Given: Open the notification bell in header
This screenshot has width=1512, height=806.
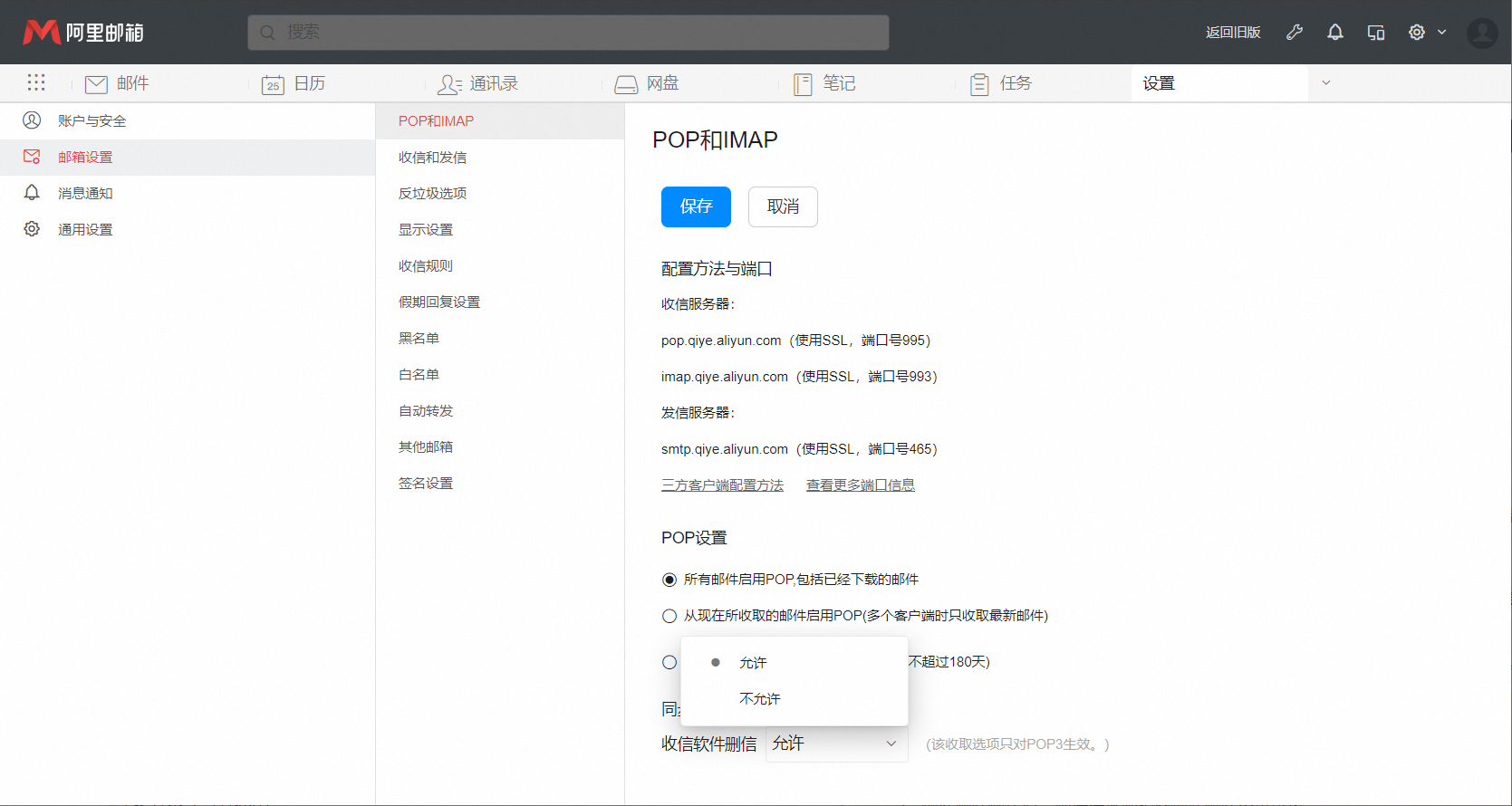Looking at the screenshot, I should coord(1335,33).
